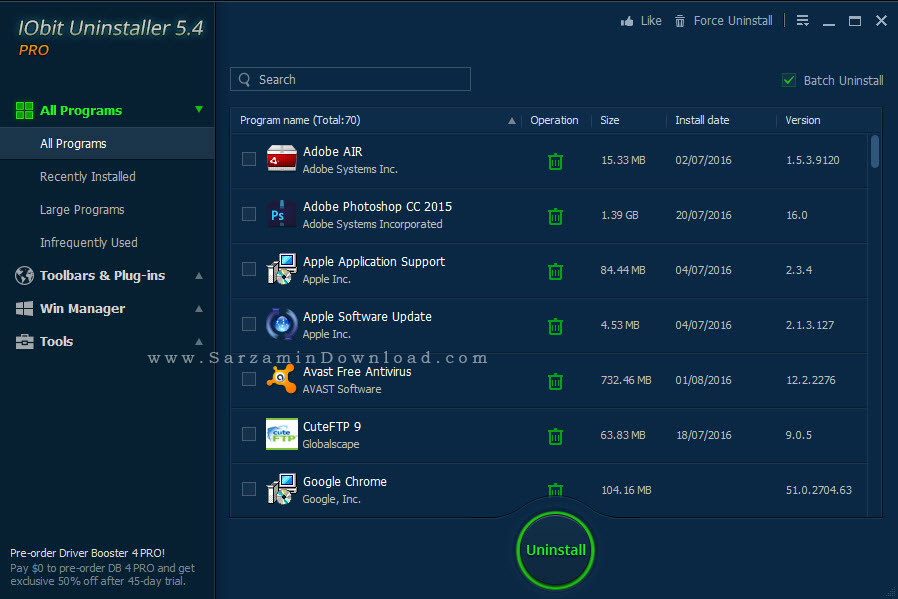Open the hamburger options menu
Image resolution: width=898 pixels, height=599 pixels.
[x=802, y=21]
